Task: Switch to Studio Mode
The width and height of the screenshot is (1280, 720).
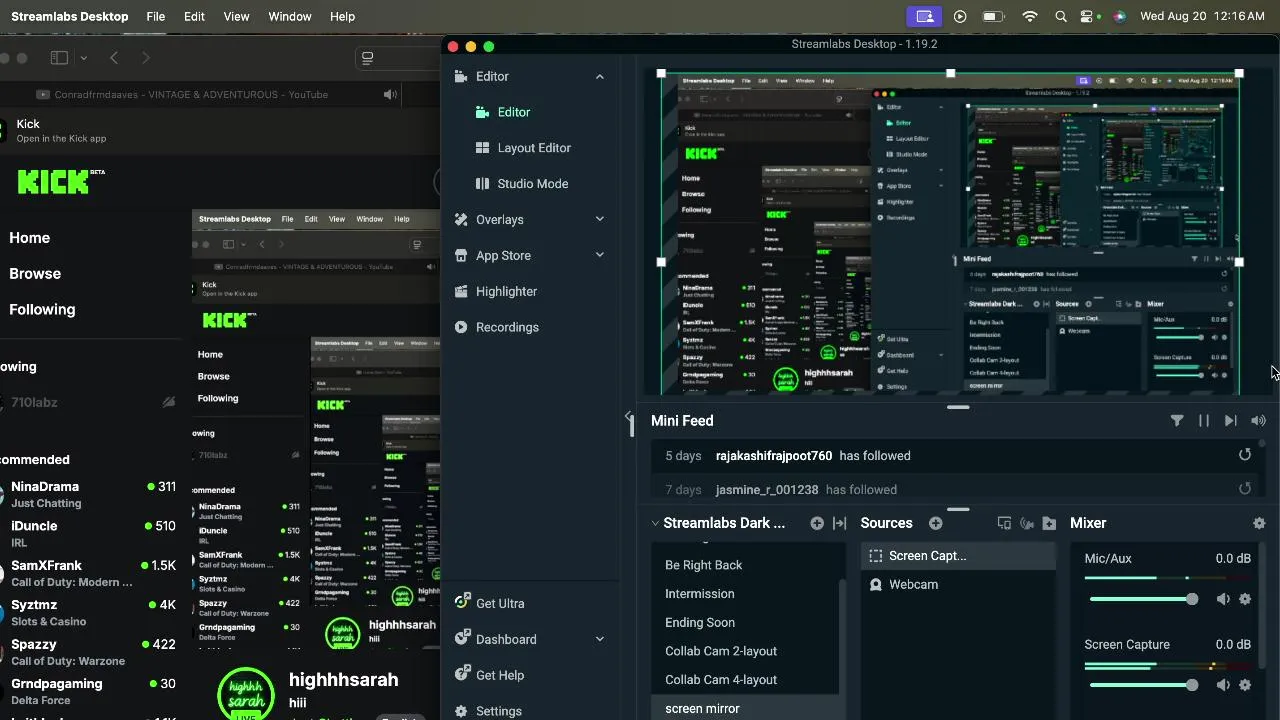Action: pyautogui.click(x=532, y=184)
